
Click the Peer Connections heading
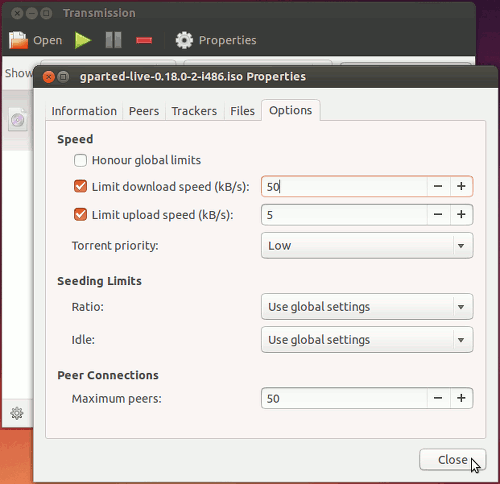(108, 375)
